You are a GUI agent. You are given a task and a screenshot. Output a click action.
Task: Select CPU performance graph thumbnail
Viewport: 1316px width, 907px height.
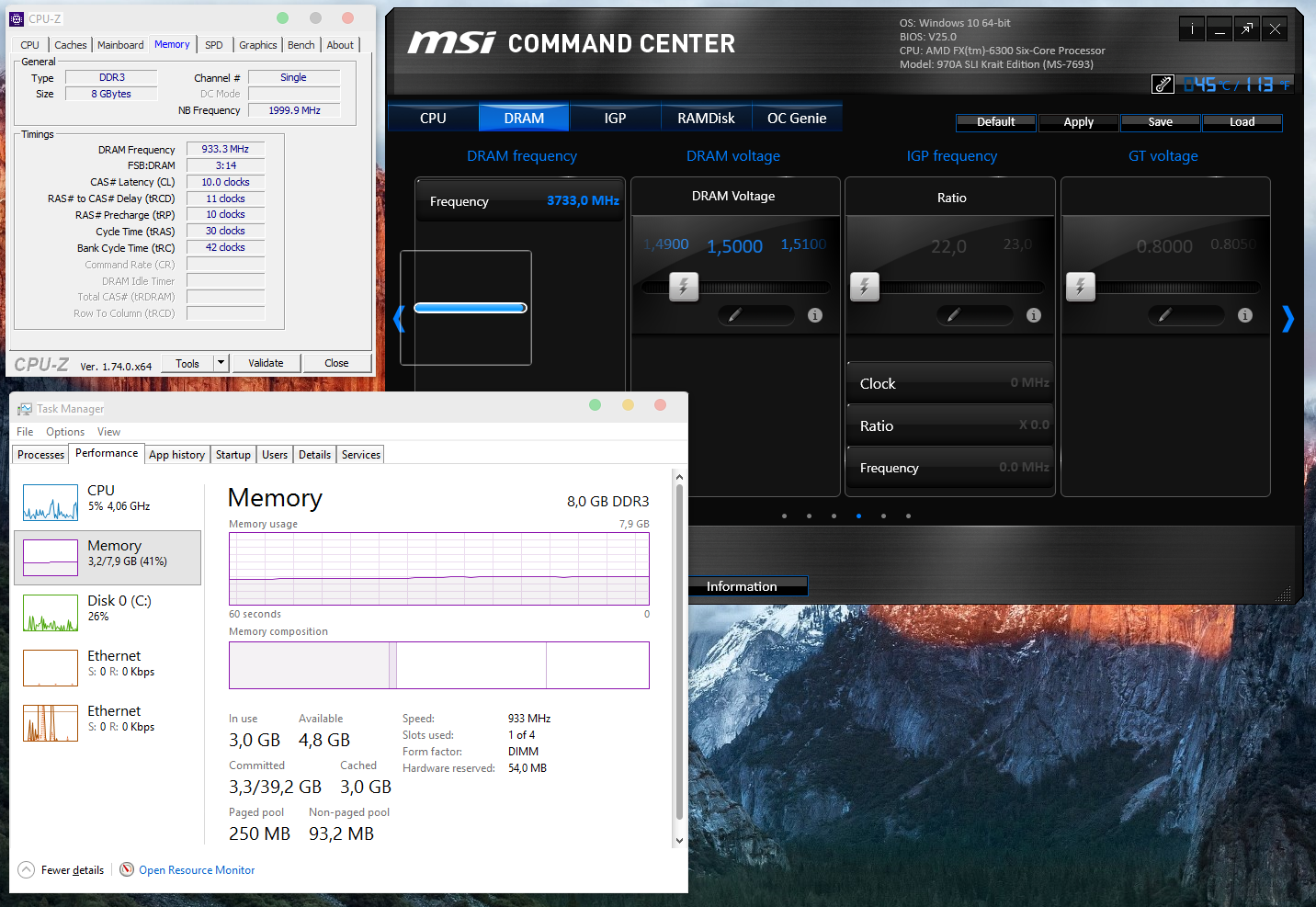tap(51, 503)
